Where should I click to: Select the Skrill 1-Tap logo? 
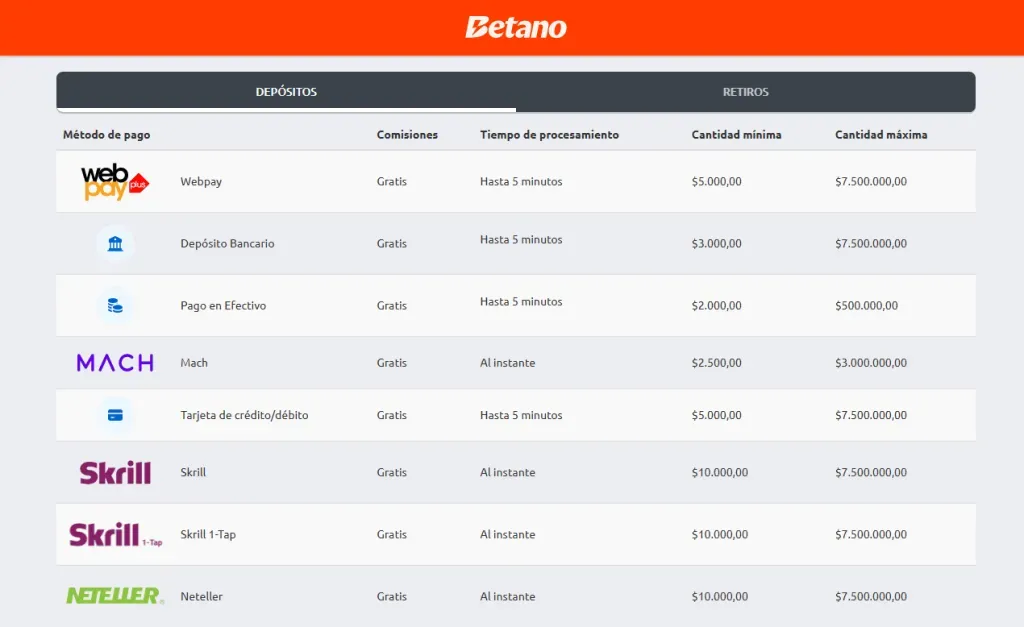(x=113, y=533)
